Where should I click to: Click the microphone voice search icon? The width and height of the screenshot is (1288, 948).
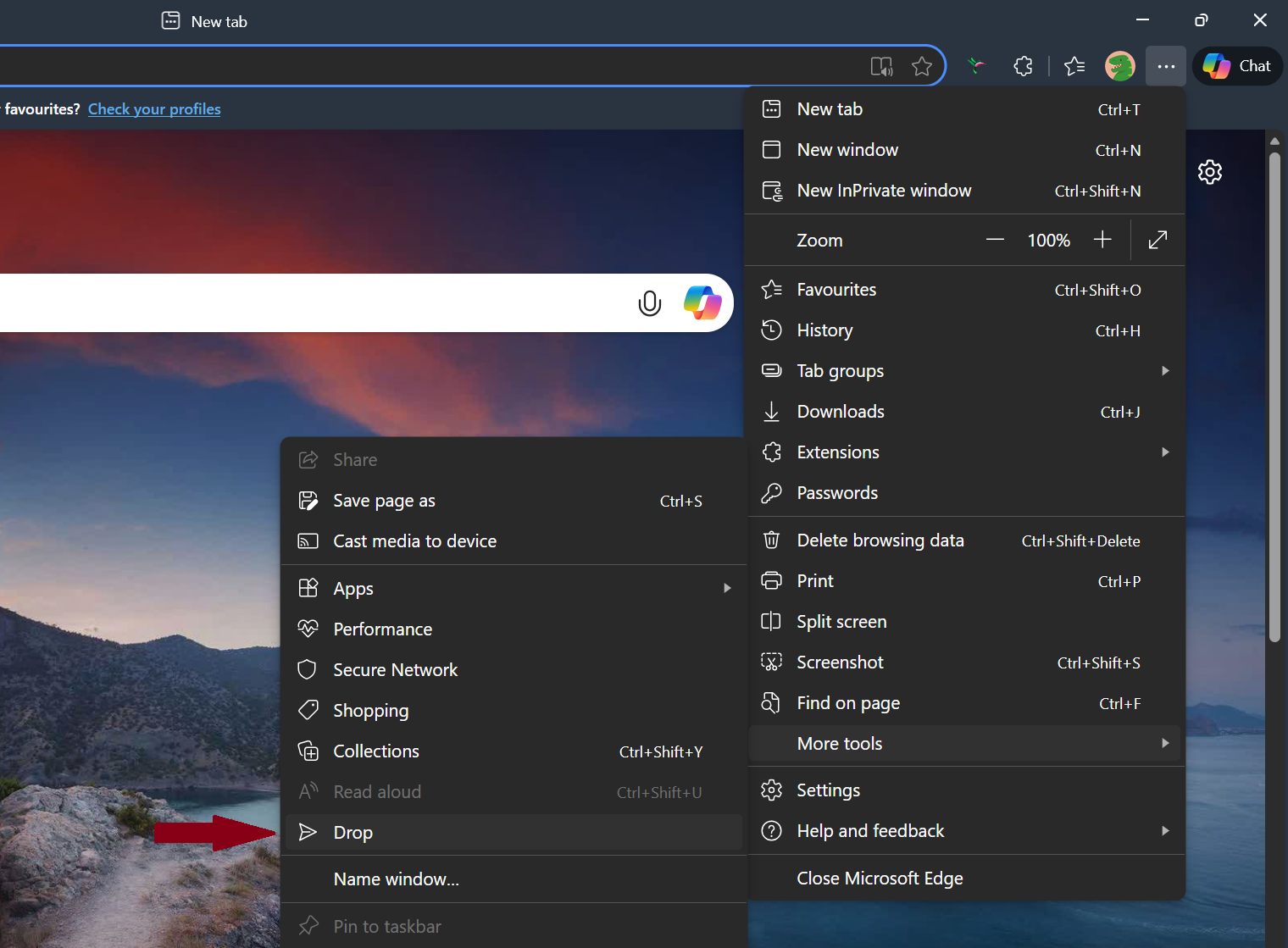tap(649, 302)
